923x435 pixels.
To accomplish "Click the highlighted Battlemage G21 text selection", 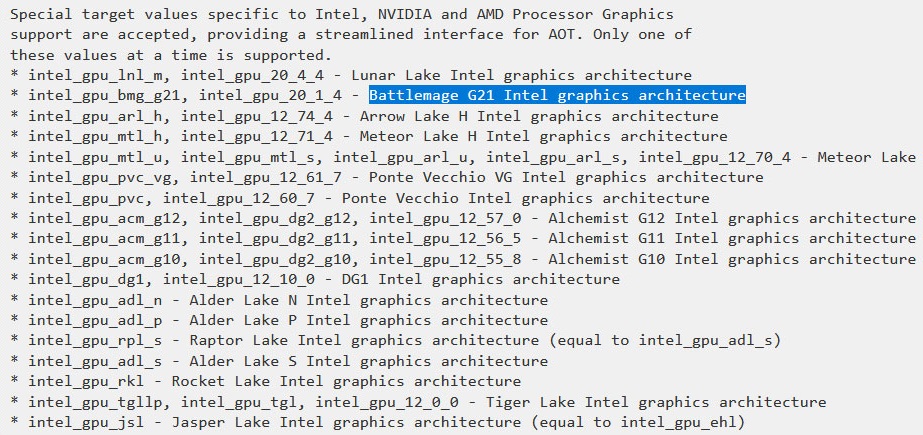I will click(557, 95).
